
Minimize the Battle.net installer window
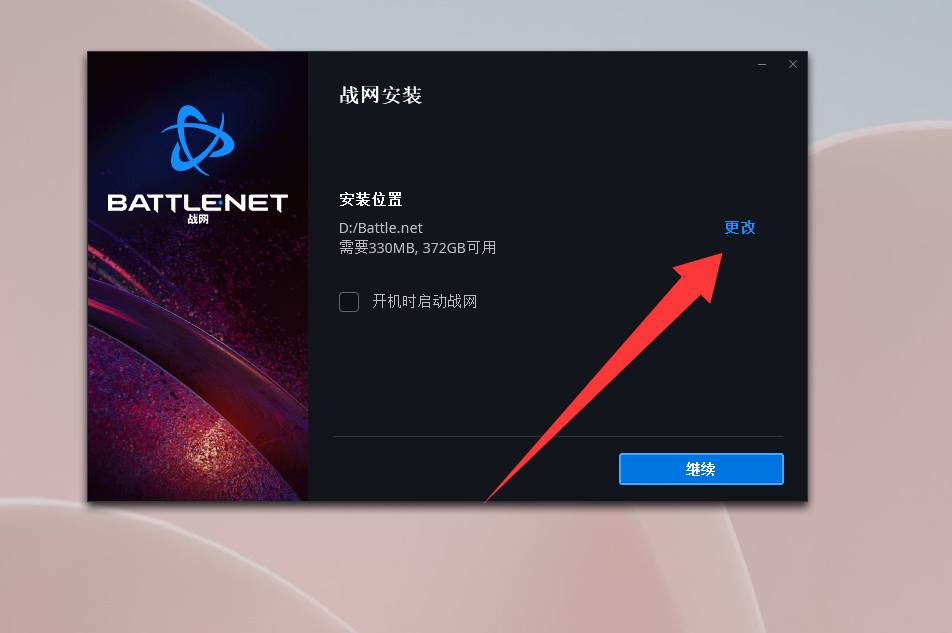[762, 64]
